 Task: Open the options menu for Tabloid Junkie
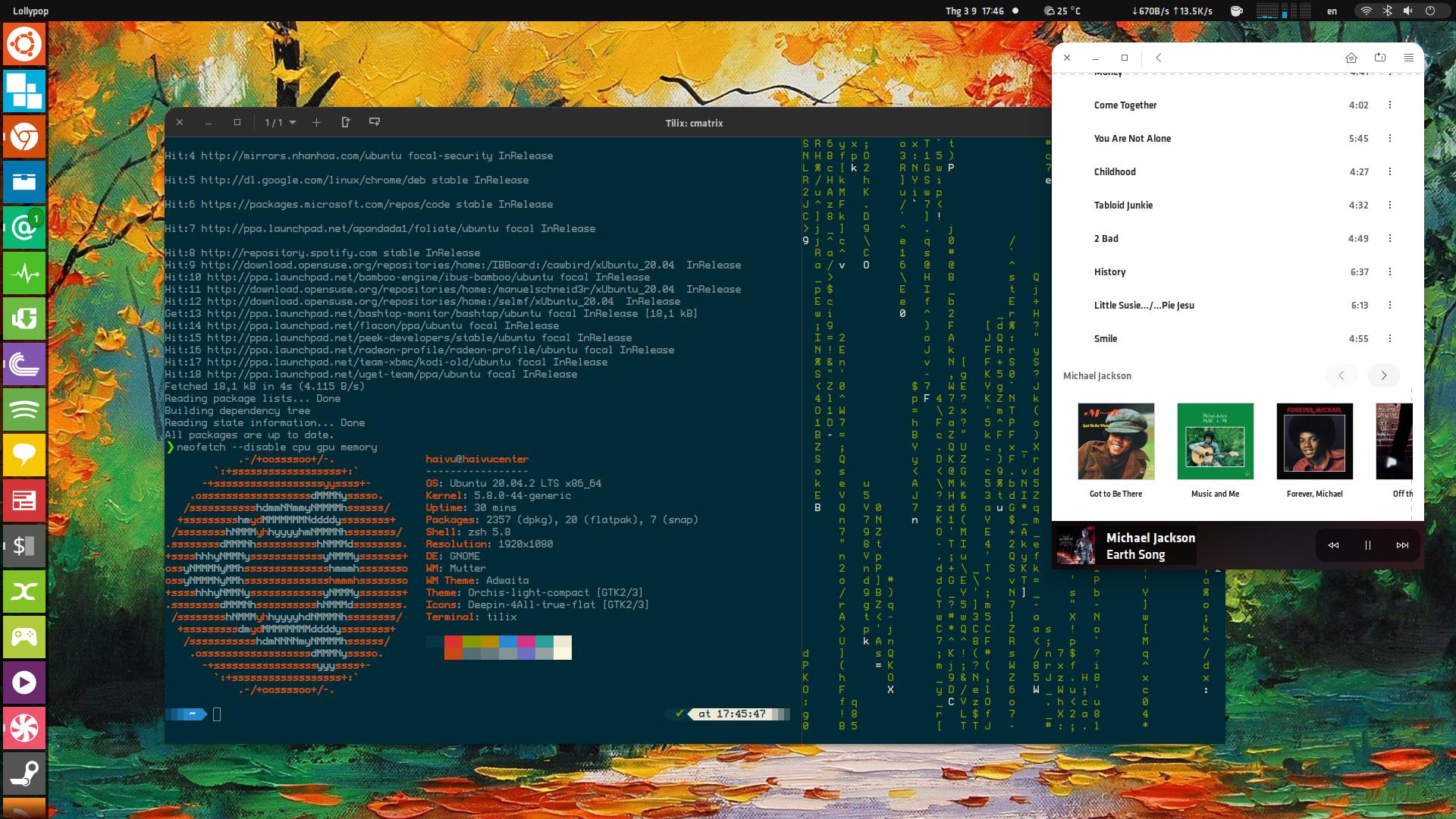pyautogui.click(x=1390, y=206)
